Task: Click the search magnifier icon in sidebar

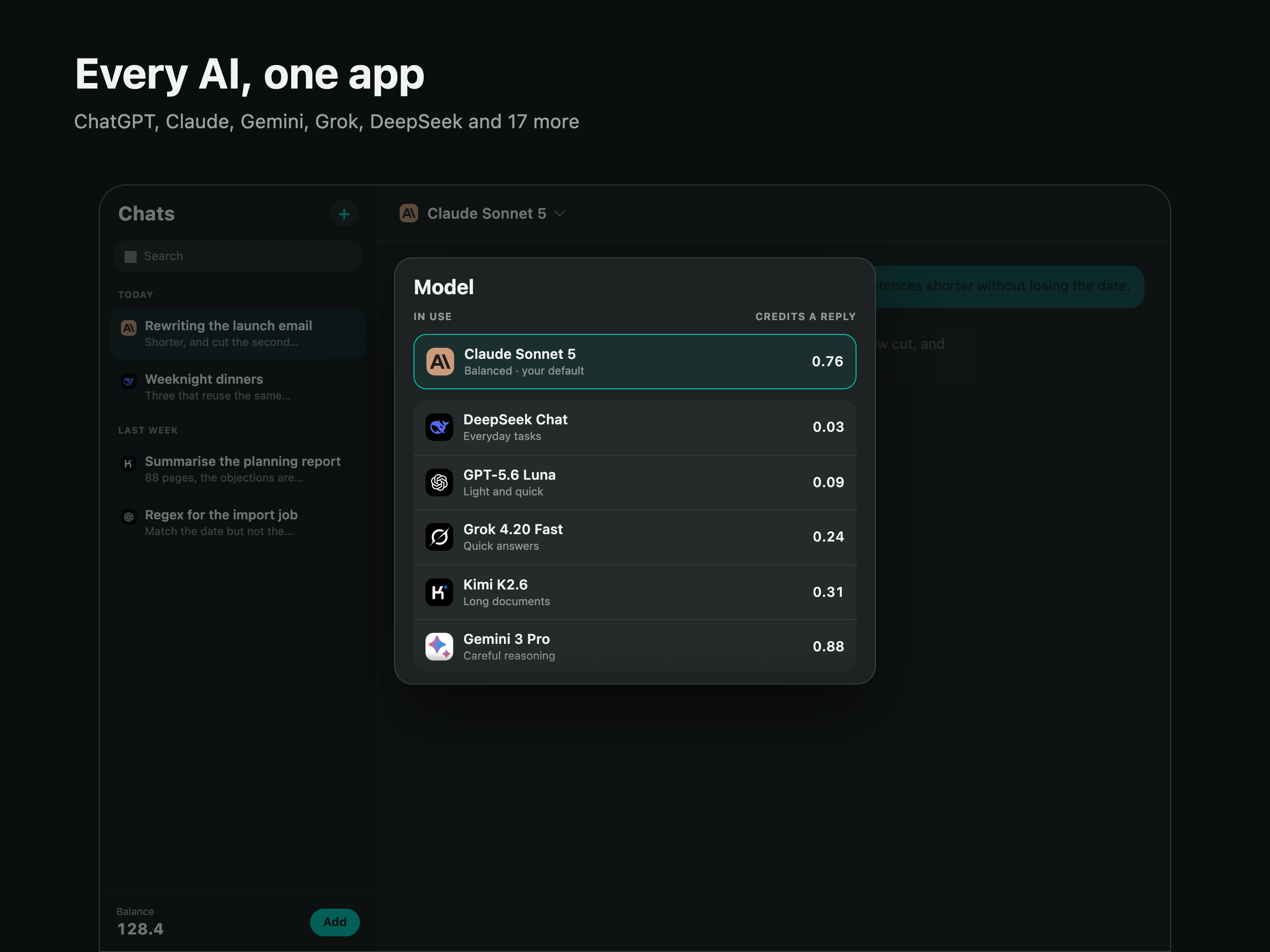Action: point(130,256)
